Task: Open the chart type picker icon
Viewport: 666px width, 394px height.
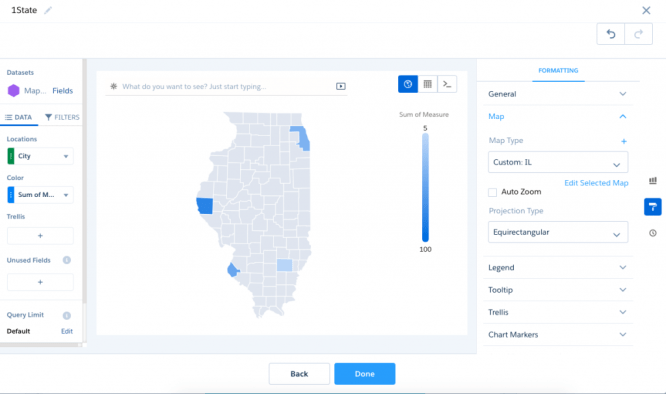Action: [653, 181]
